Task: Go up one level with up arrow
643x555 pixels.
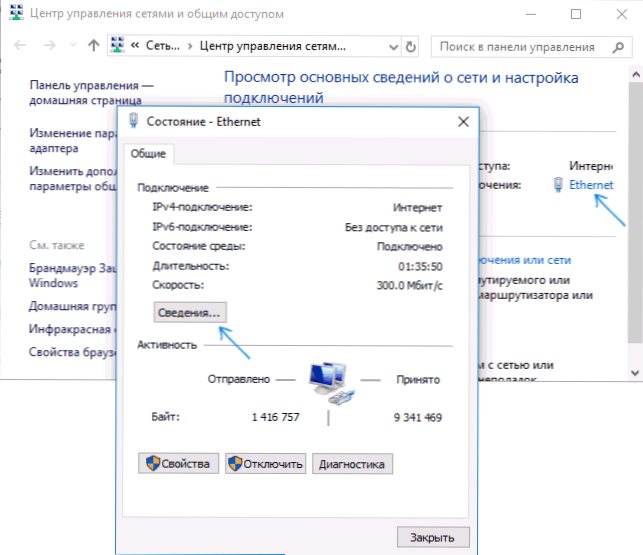Action: (x=94, y=45)
